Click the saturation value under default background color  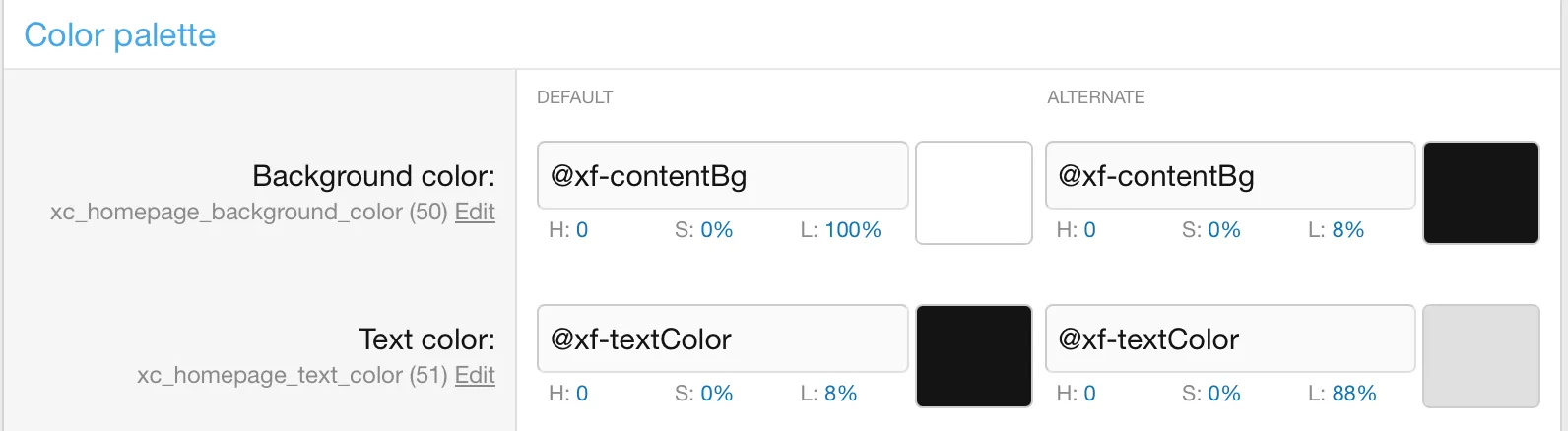click(x=717, y=230)
